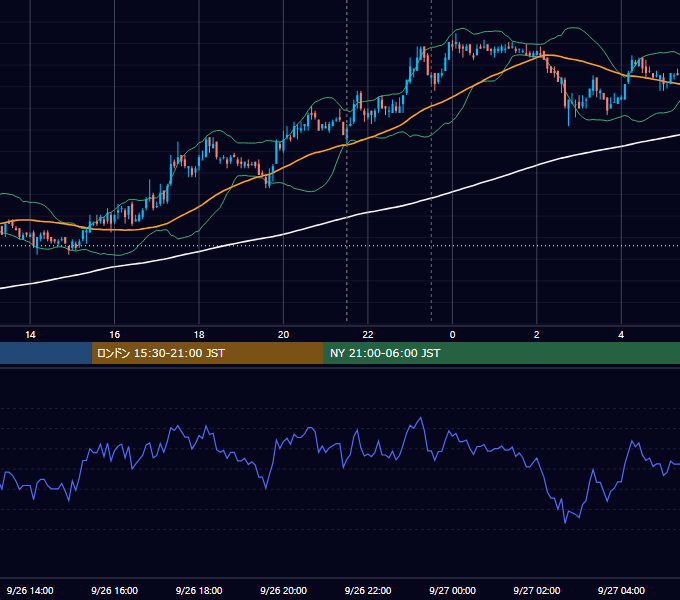The width and height of the screenshot is (680, 600).
Task: Click the 14 hour axis label
Action: coord(30,335)
